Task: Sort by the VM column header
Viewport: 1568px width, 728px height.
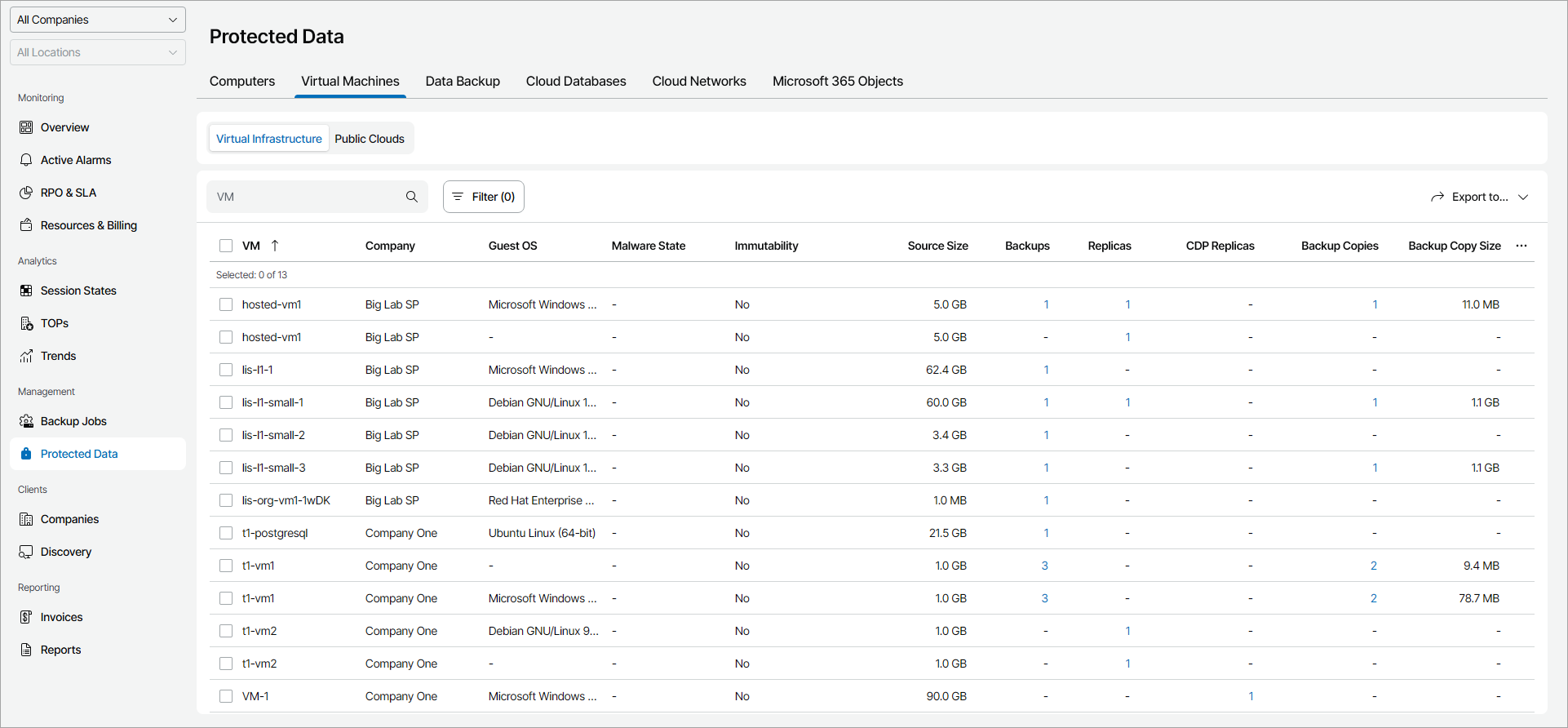Action: (251, 246)
